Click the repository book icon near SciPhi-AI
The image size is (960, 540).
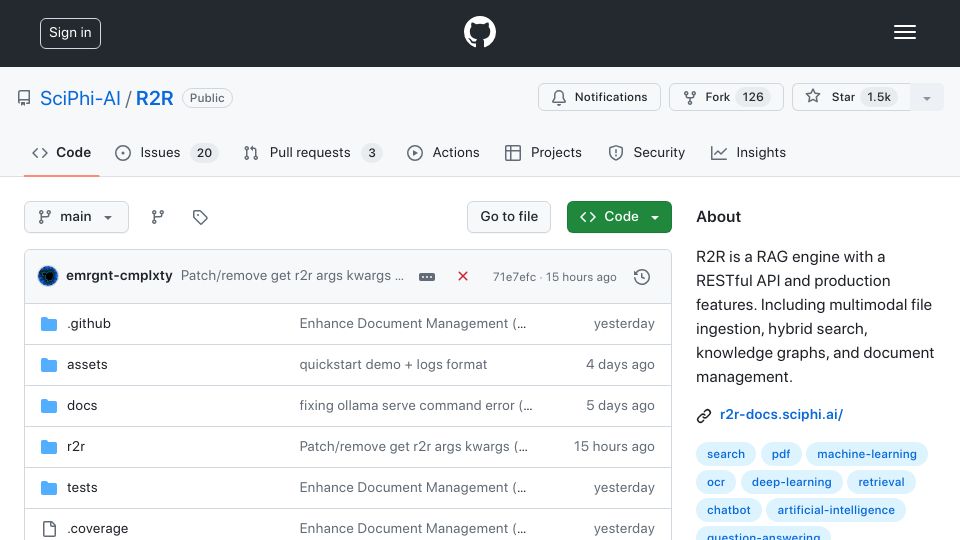pyautogui.click(x=24, y=98)
